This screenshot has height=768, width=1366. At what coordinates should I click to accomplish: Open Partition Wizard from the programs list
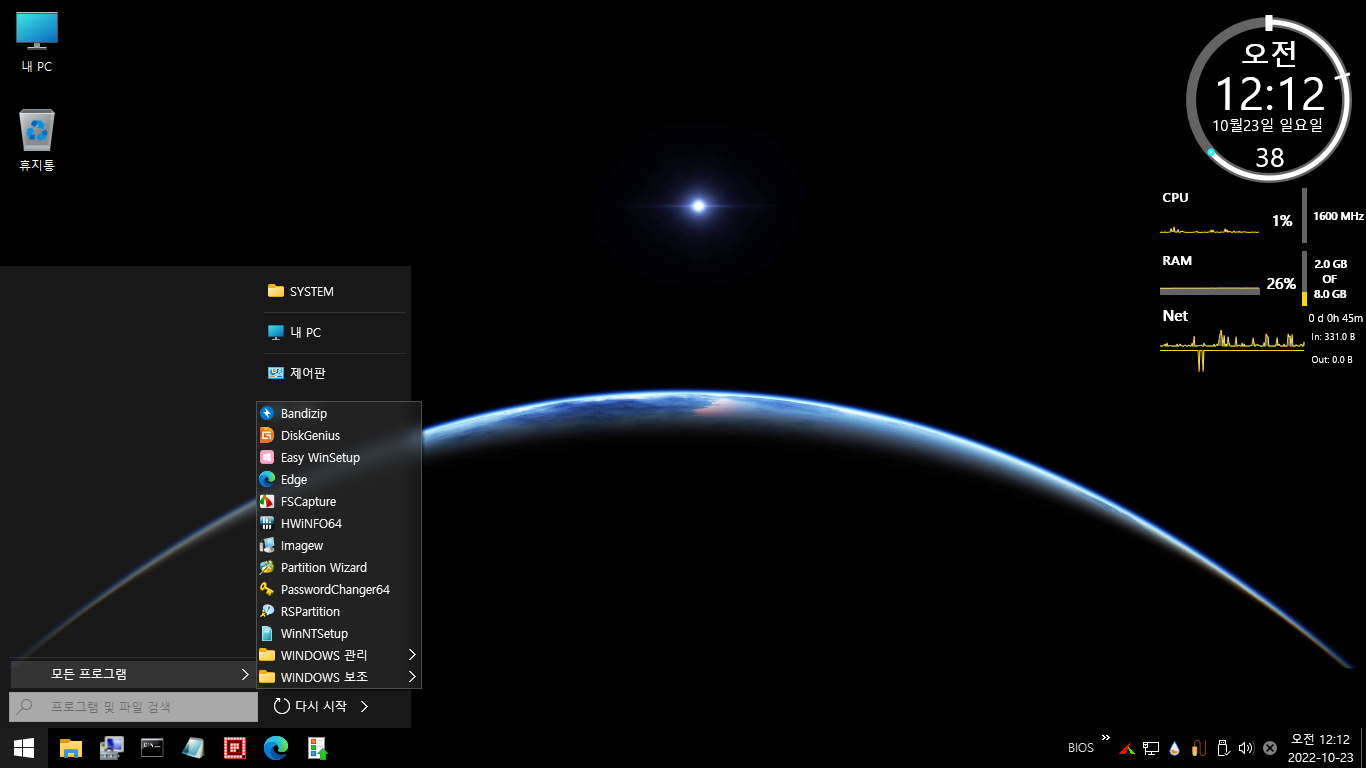pyautogui.click(x=339, y=567)
